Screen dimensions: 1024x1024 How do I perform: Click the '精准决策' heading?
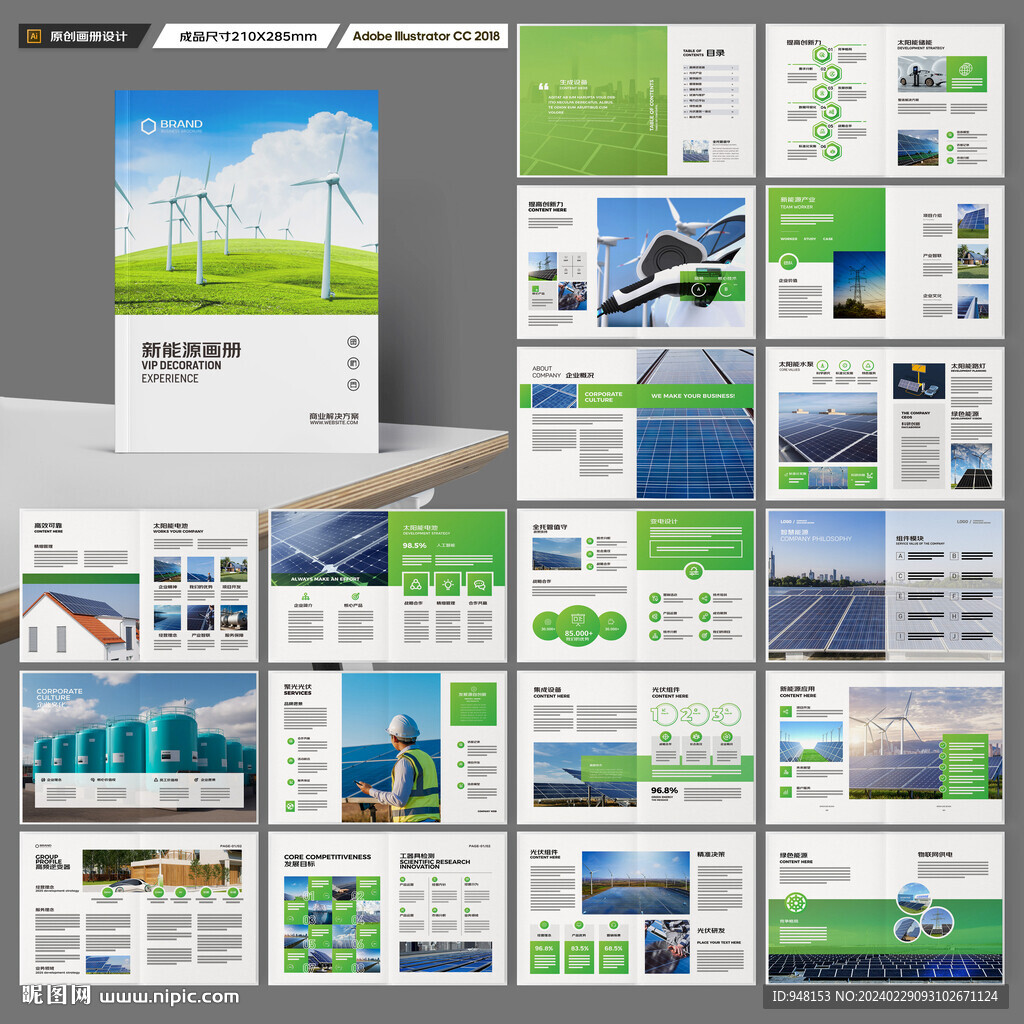(x=711, y=854)
